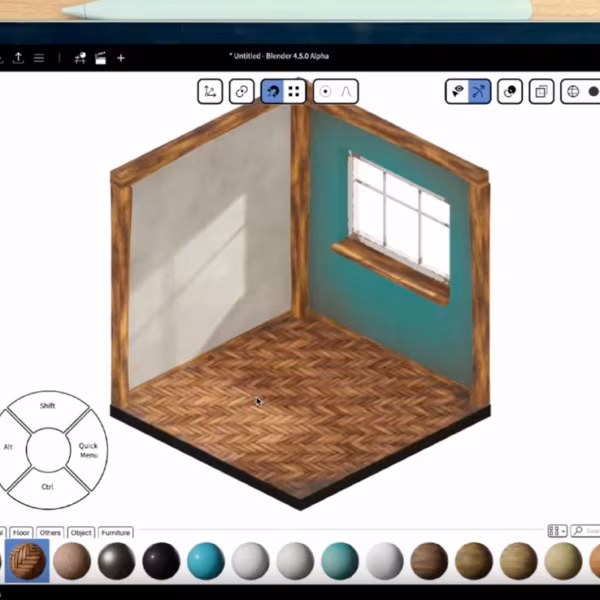
Task: Click the Quick Menu radial segment
Action: (x=88, y=450)
